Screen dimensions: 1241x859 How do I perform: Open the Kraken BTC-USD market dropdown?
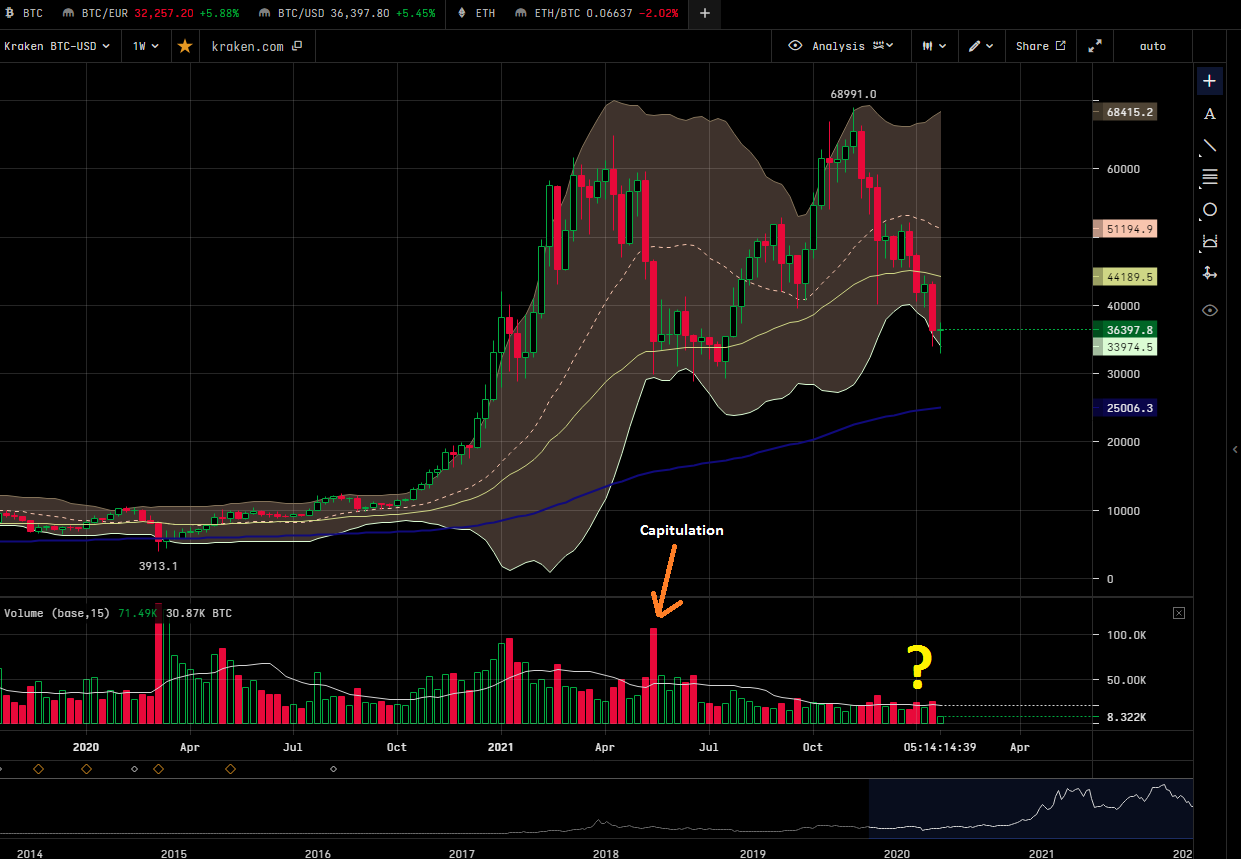click(x=57, y=46)
